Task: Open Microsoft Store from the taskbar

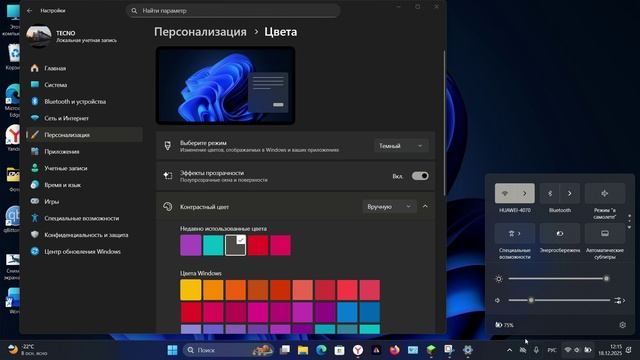Action: pyautogui.click(x=340, y=350)
